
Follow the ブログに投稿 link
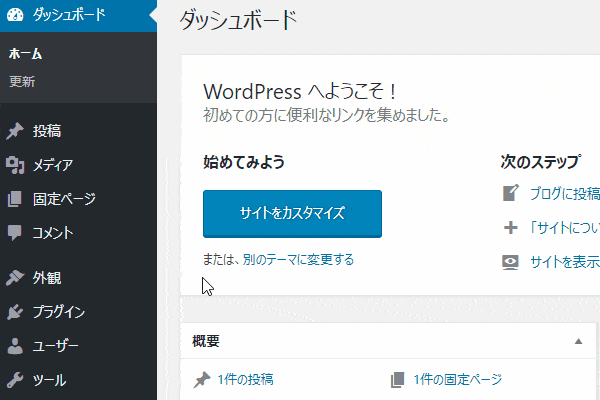[565, 193]
